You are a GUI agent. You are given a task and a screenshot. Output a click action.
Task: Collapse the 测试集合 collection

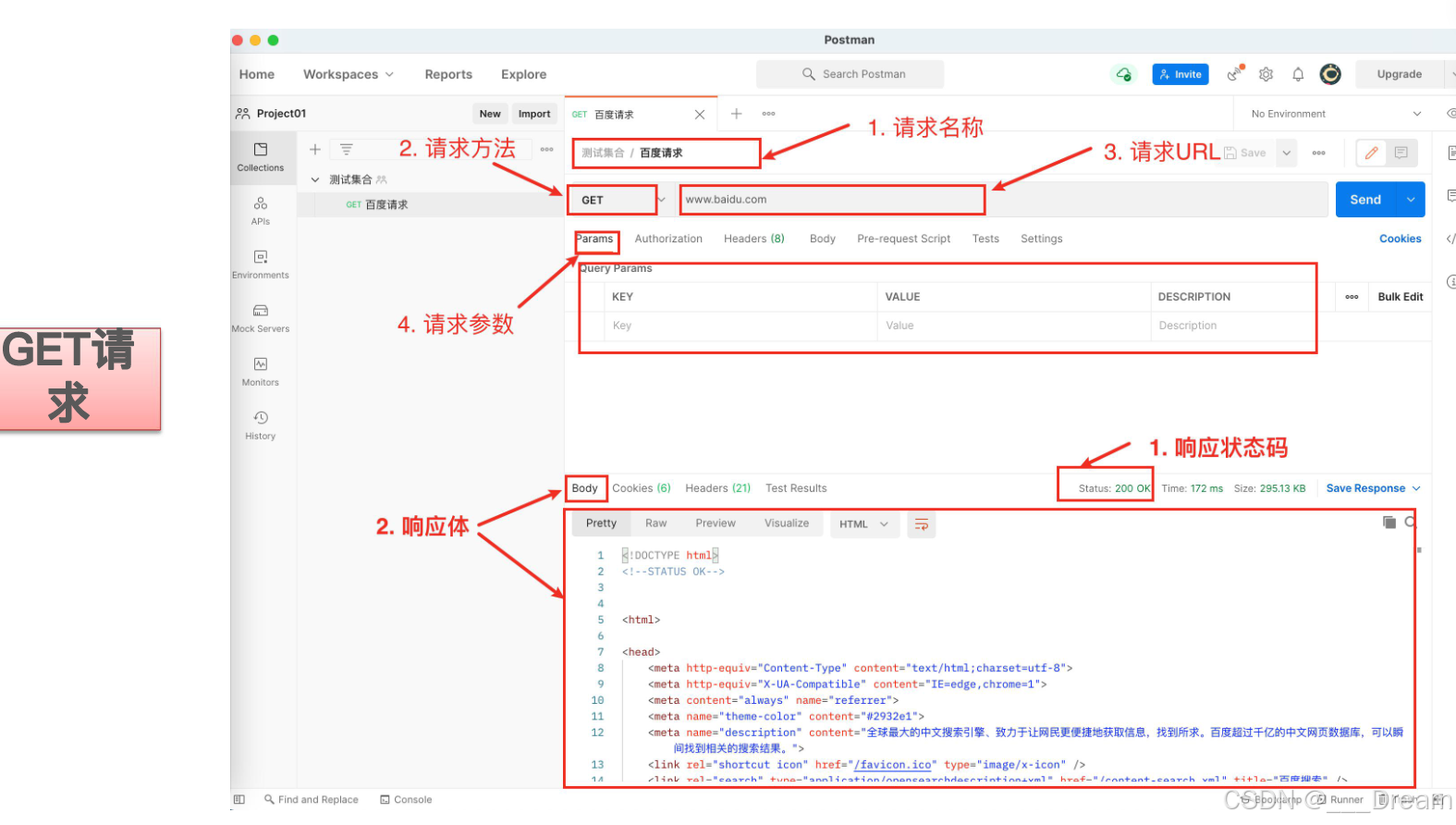point(315,179)
